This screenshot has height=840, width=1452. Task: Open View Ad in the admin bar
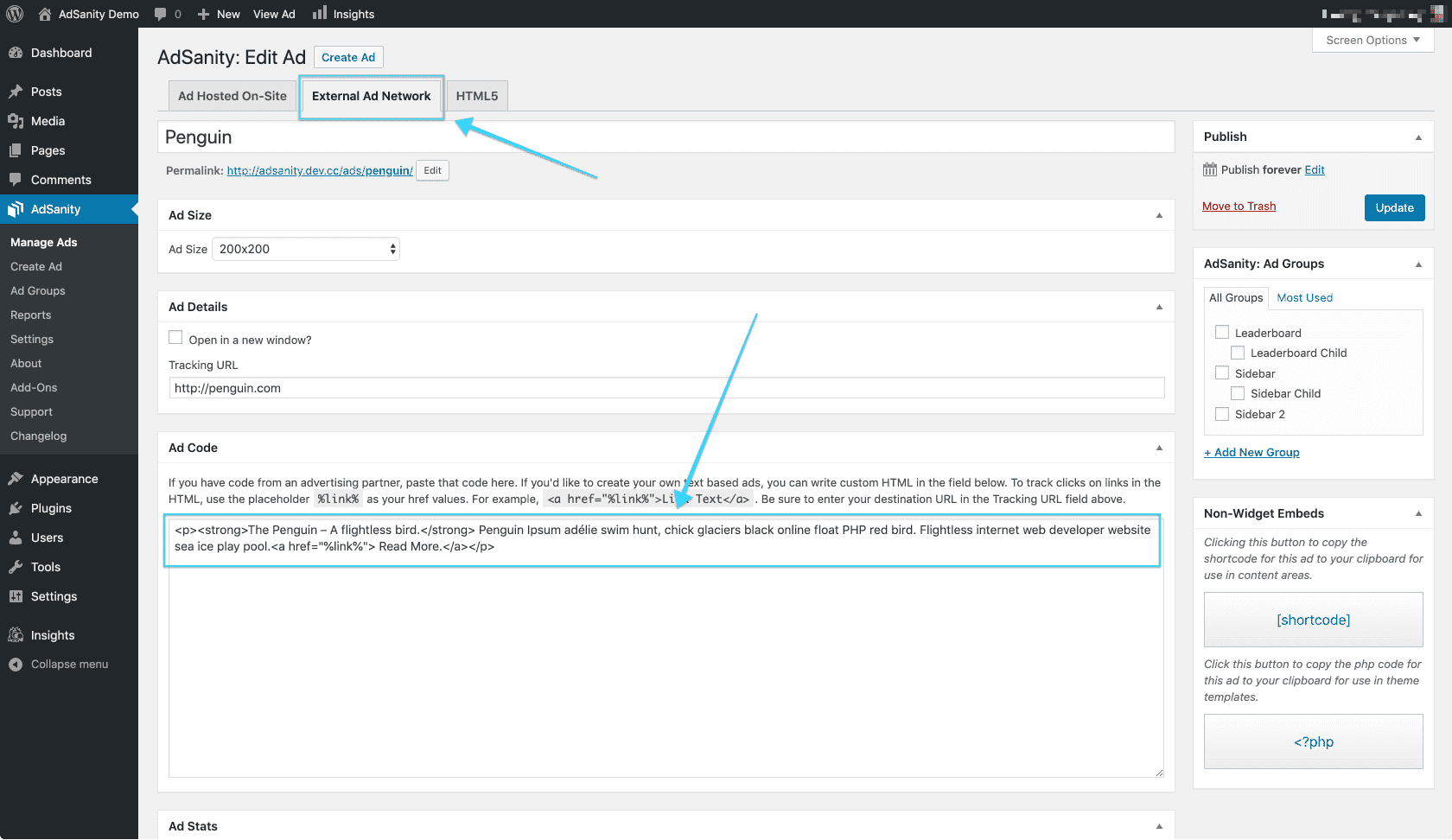(274, 14)
